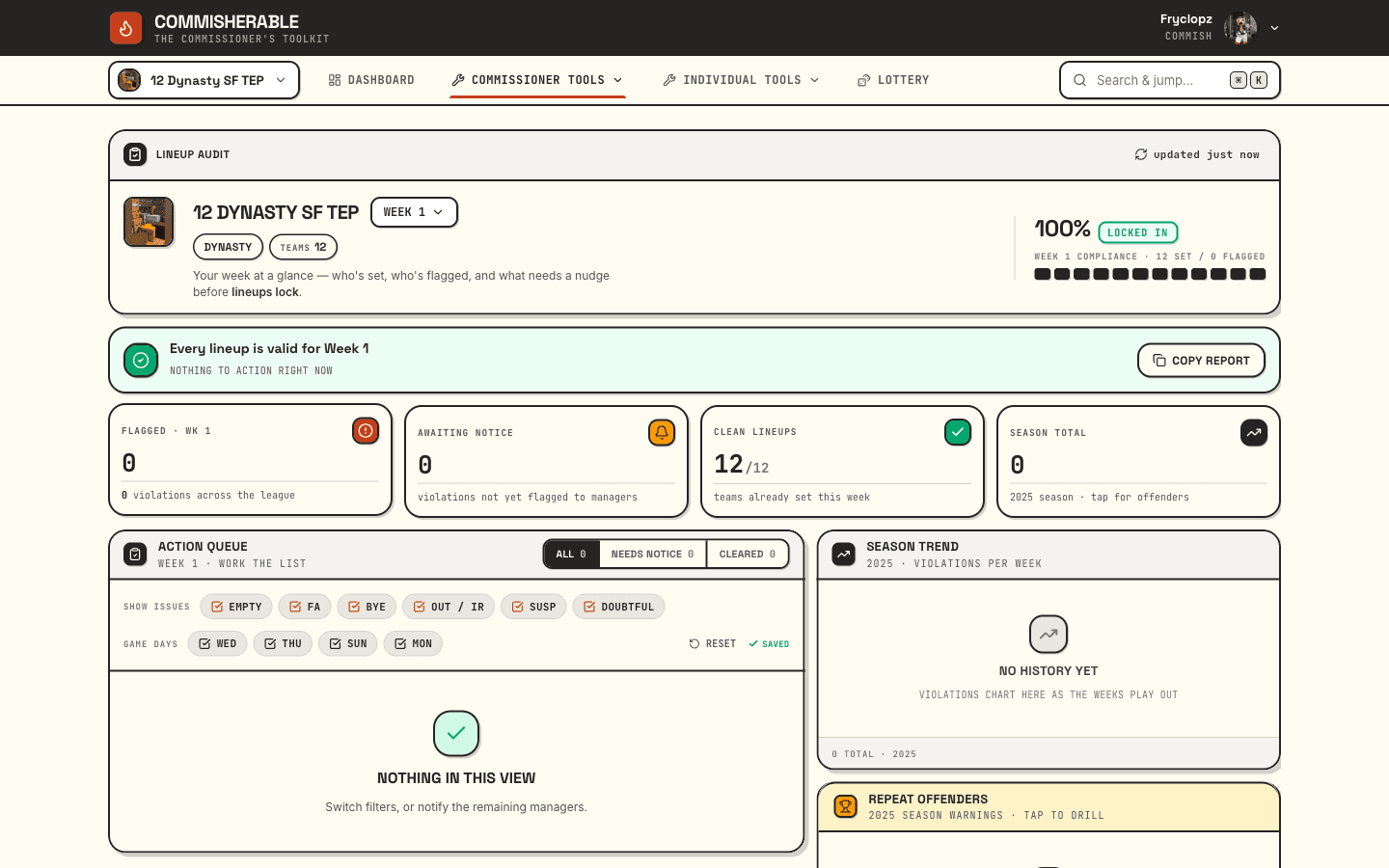This screenshot has width=1389, height=868.
Task: Click the refresh icon beside updated just now
Action: click(1141, 154)
